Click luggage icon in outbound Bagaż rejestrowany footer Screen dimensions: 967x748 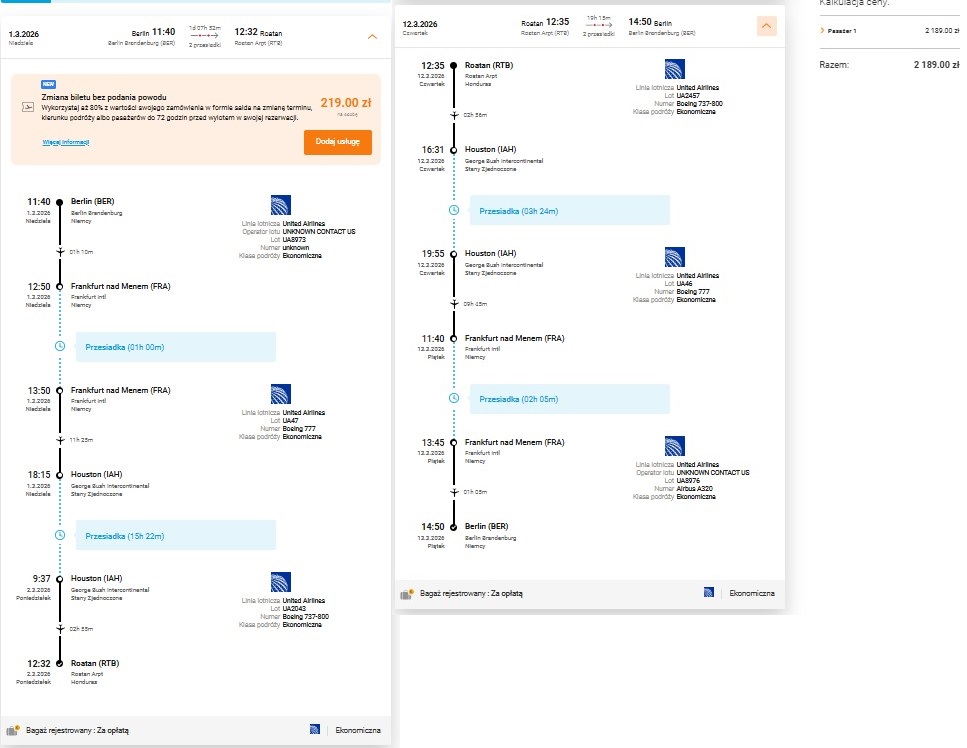pyautogui.click(x=13, y=730)
